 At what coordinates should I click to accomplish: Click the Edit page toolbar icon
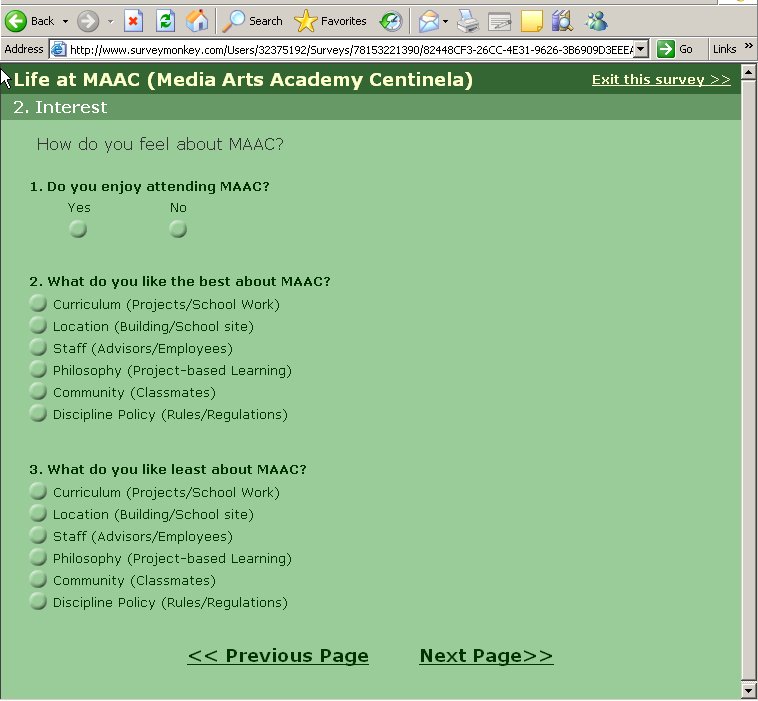[x=499, y=21]
